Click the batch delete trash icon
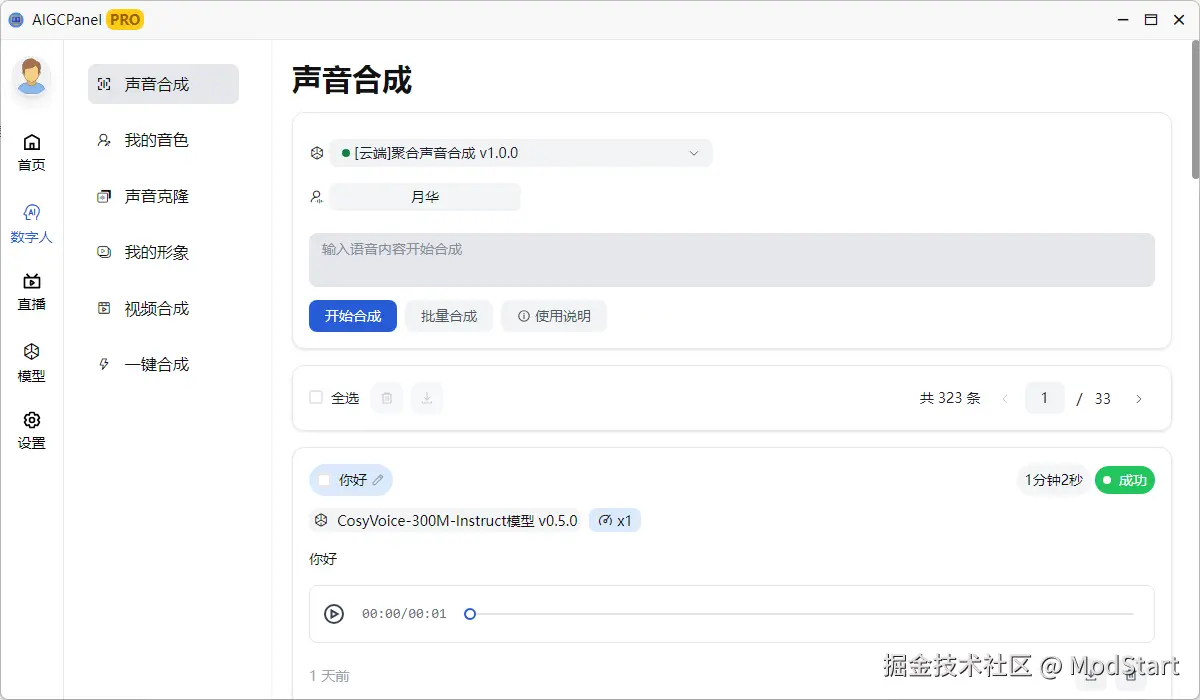Viewport: 1200px width, 700px height. 387,398
